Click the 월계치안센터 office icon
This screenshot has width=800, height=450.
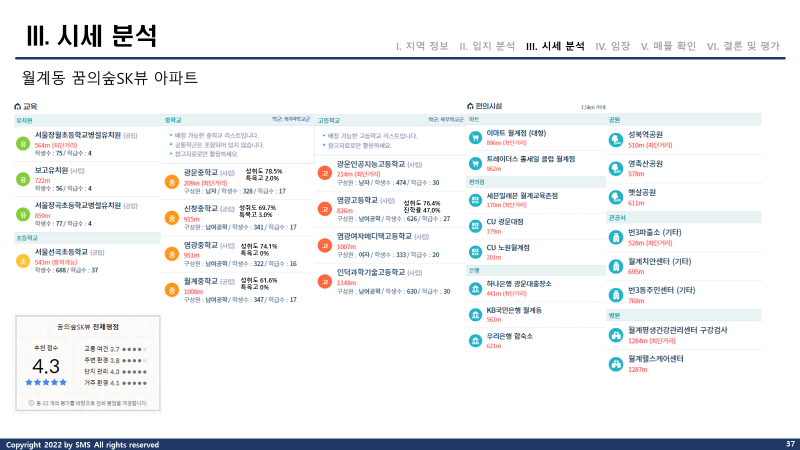tap(616, 266)
